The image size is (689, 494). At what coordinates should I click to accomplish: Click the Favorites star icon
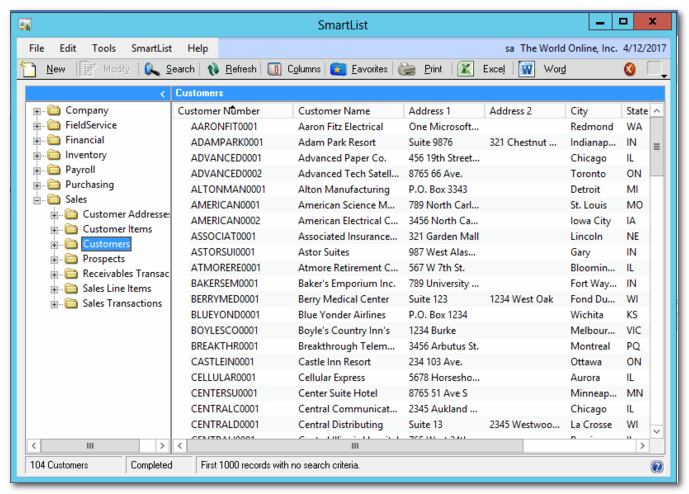coord(338,69)
